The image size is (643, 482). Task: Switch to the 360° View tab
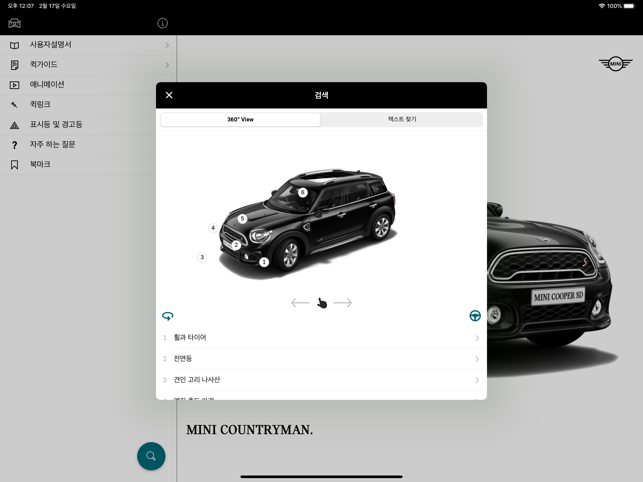tap(240, 119)
